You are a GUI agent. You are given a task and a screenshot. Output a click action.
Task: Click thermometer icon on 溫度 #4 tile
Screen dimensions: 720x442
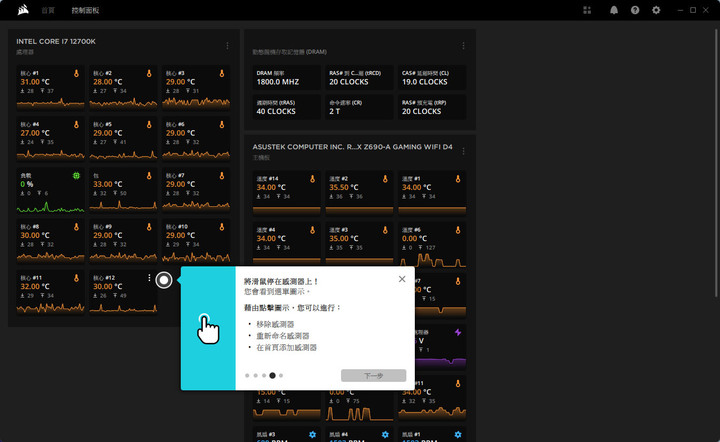[312, 230]
